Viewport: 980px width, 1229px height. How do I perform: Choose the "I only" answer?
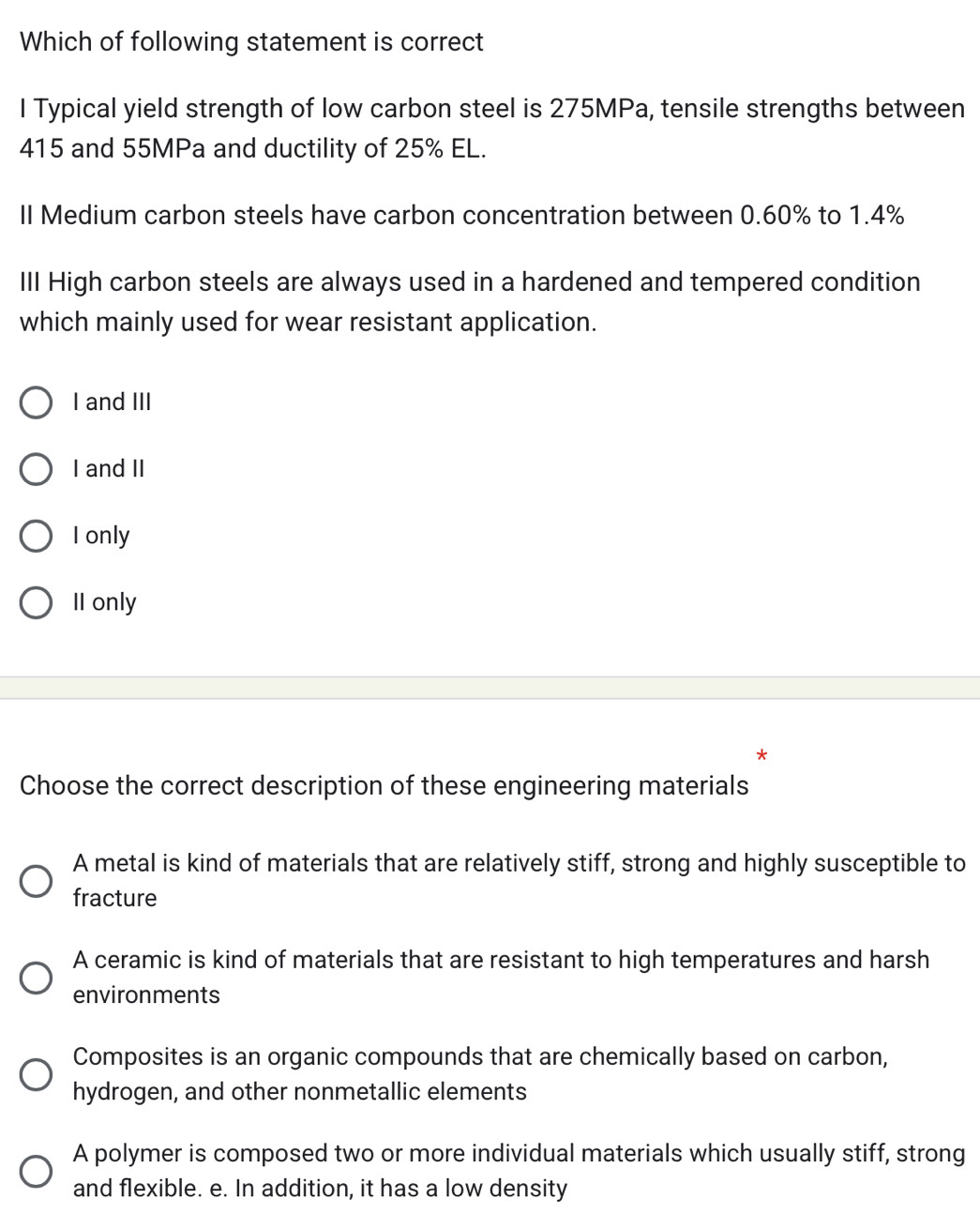click(36, 536)
